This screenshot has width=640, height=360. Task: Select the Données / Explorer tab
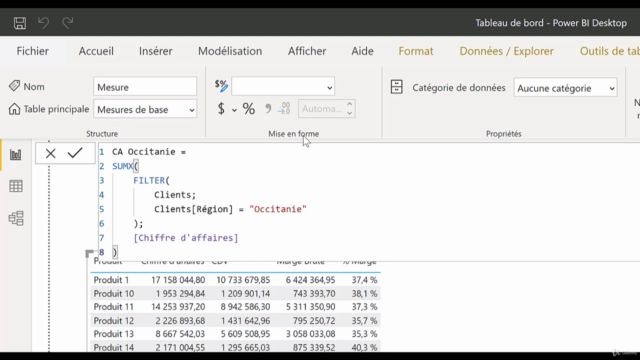(507, 51)
